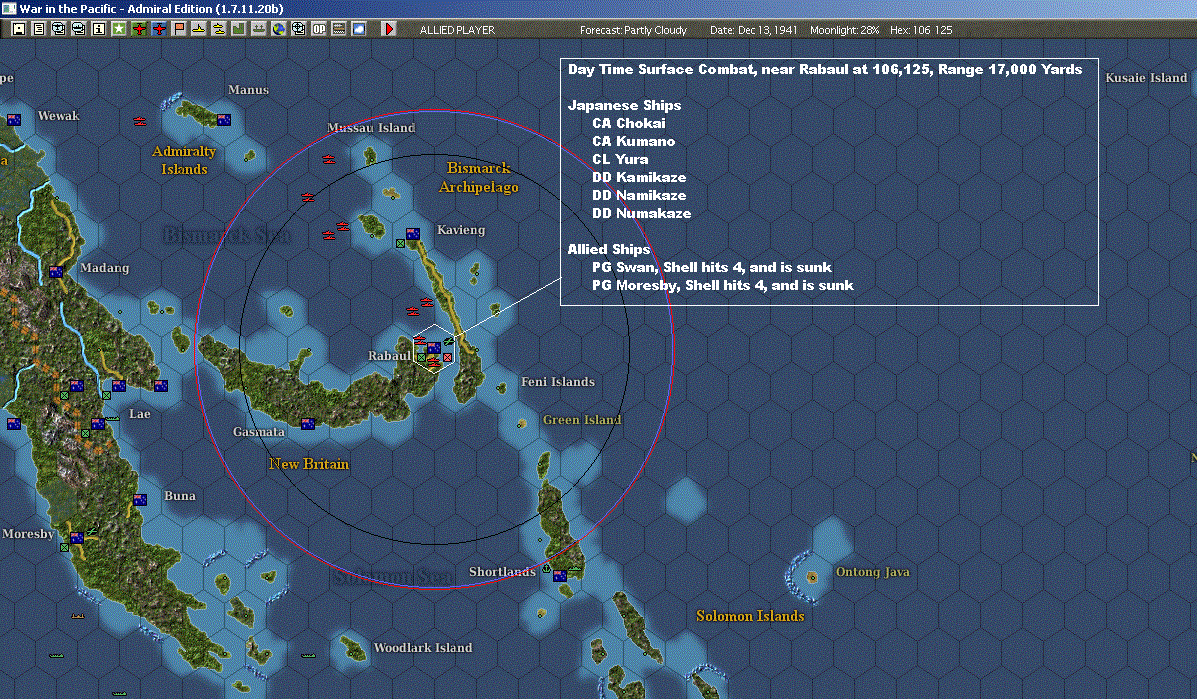1197x699 pixels.
Task: Click the Day Time Surface Combat title line
Action: point(825,69)
